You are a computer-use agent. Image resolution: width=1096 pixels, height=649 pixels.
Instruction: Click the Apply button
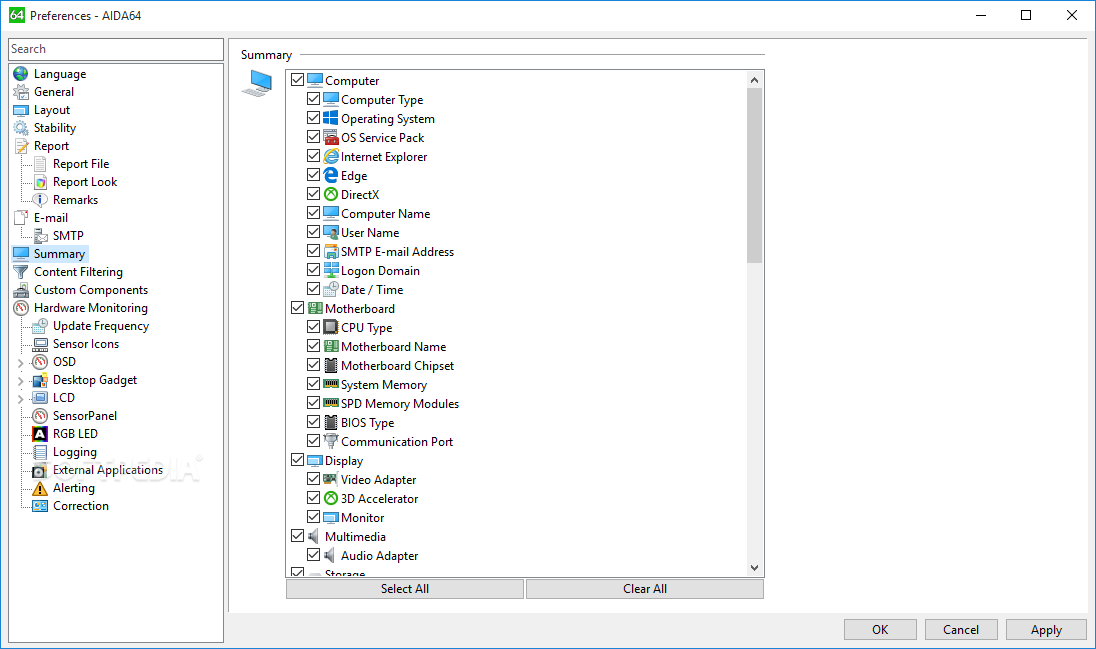coord(1046,629)
